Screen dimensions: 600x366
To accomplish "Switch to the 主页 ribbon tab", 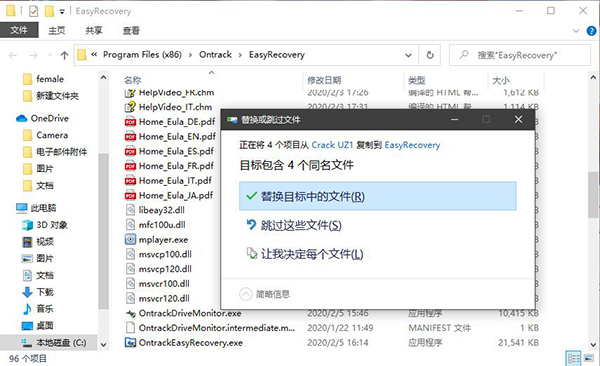I will (x=57, y=30).
